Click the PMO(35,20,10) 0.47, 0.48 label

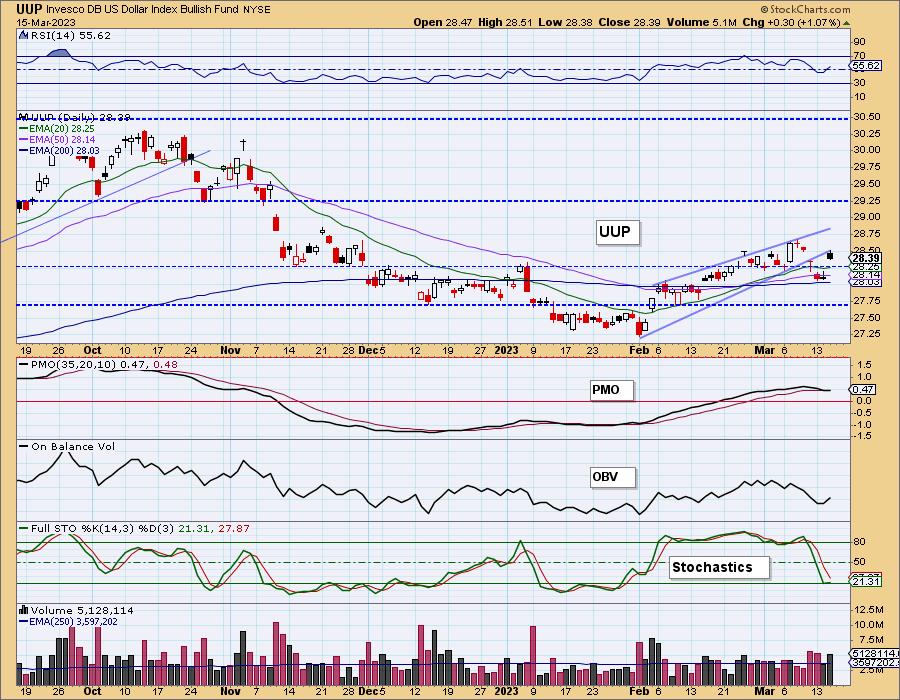tap(104, 364)
